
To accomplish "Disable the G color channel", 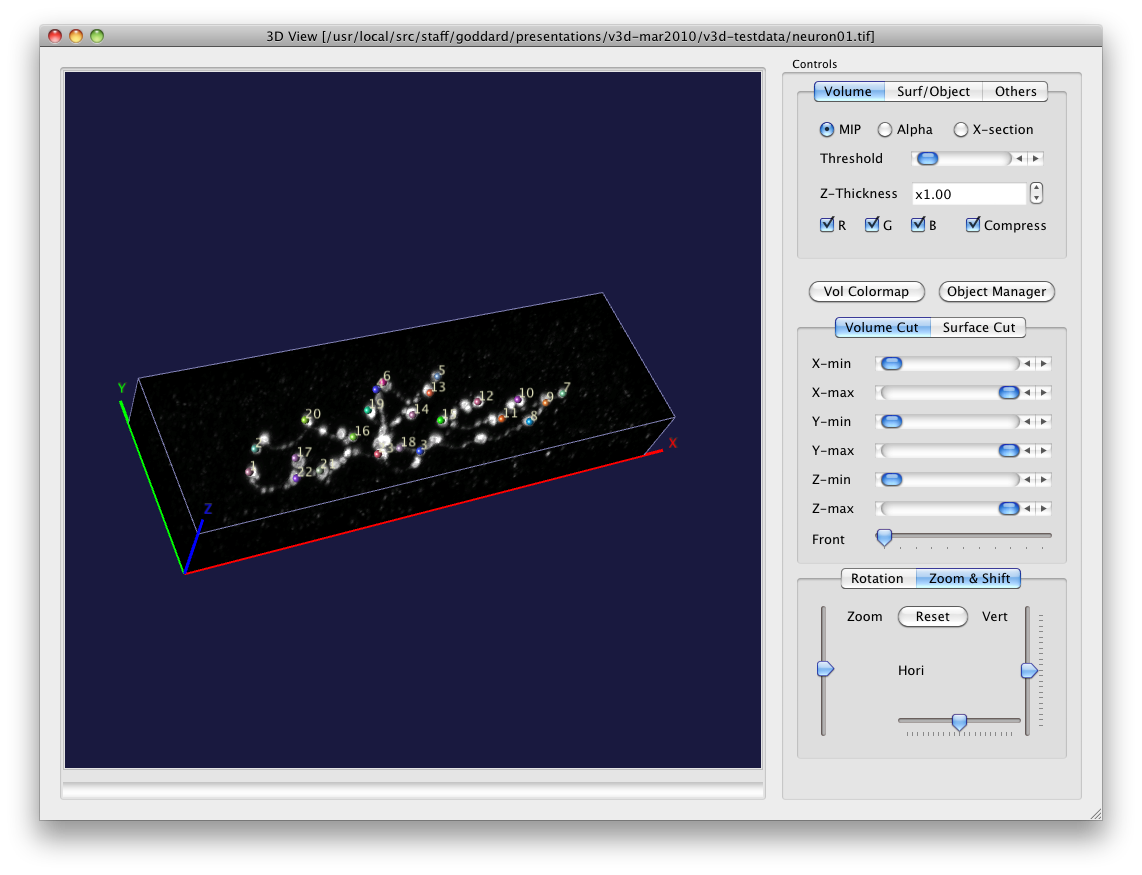I will click(x=872, y=225).
